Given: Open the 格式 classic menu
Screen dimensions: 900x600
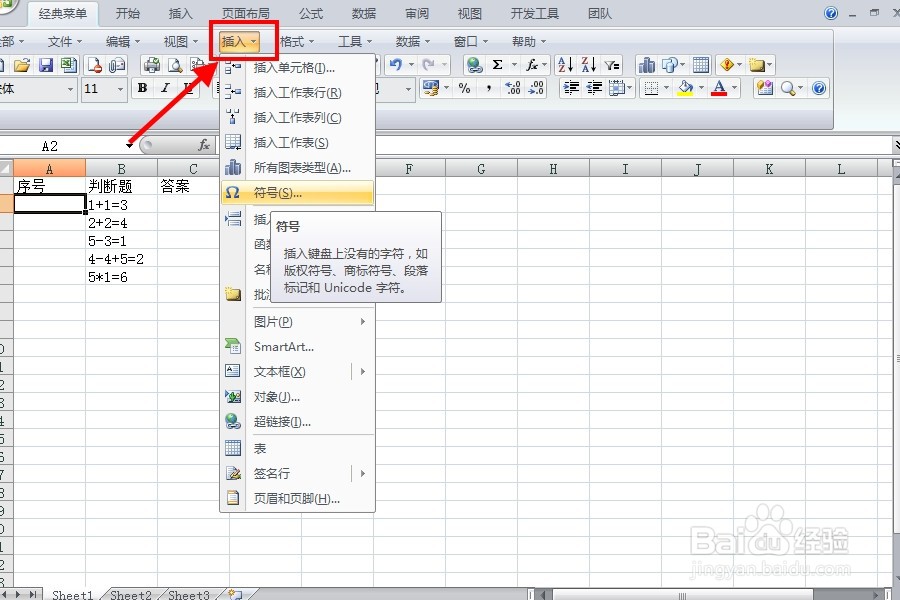Looking at the screenshot, I should 297,41.
